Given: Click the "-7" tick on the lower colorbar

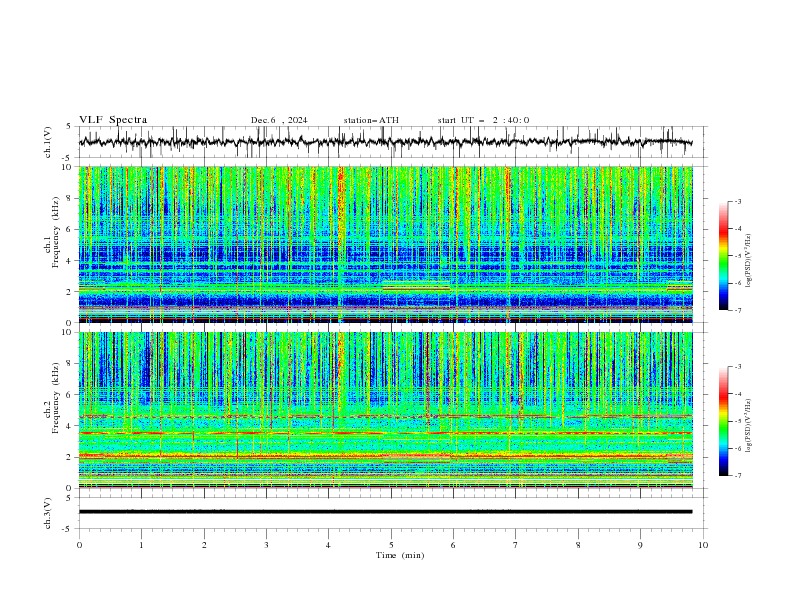Looking at the screenshot, I should point(737,476).
